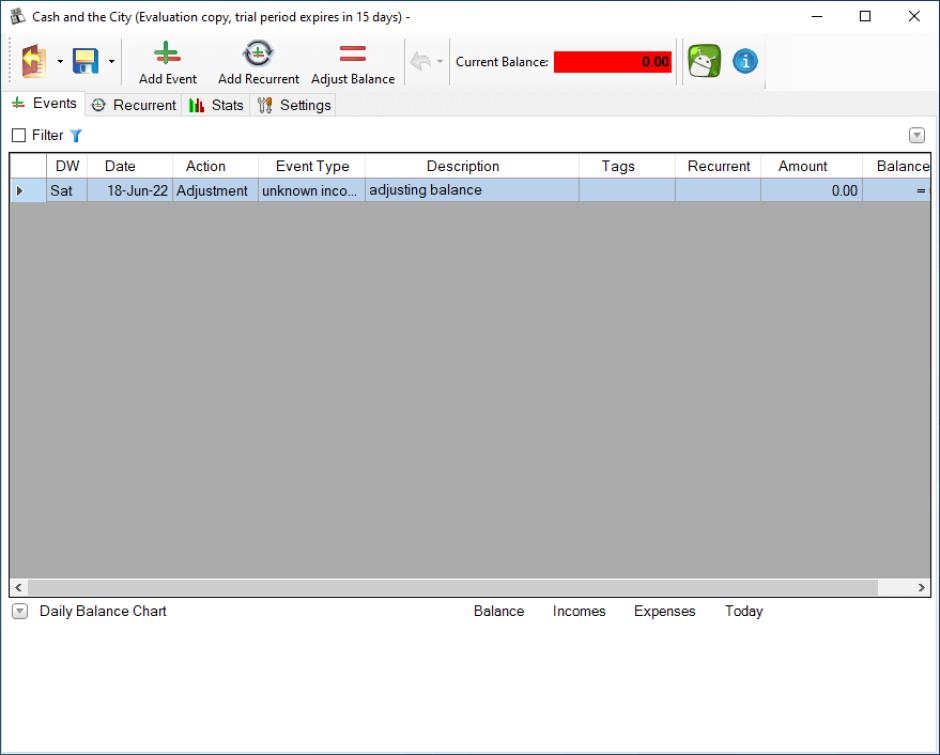Click the Today chart legend label
This screenshot has height=755, width=940.
pos(744,611)
